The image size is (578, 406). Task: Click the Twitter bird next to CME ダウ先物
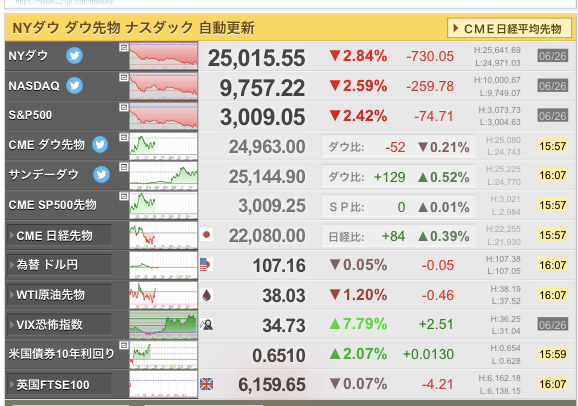pyautogui.click(x=100, y=145)
